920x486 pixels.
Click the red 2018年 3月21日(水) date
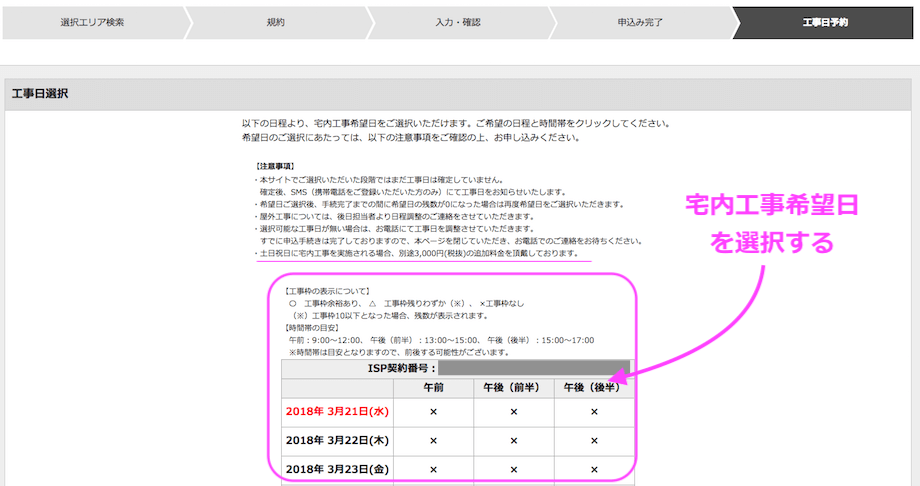[337, 411]
